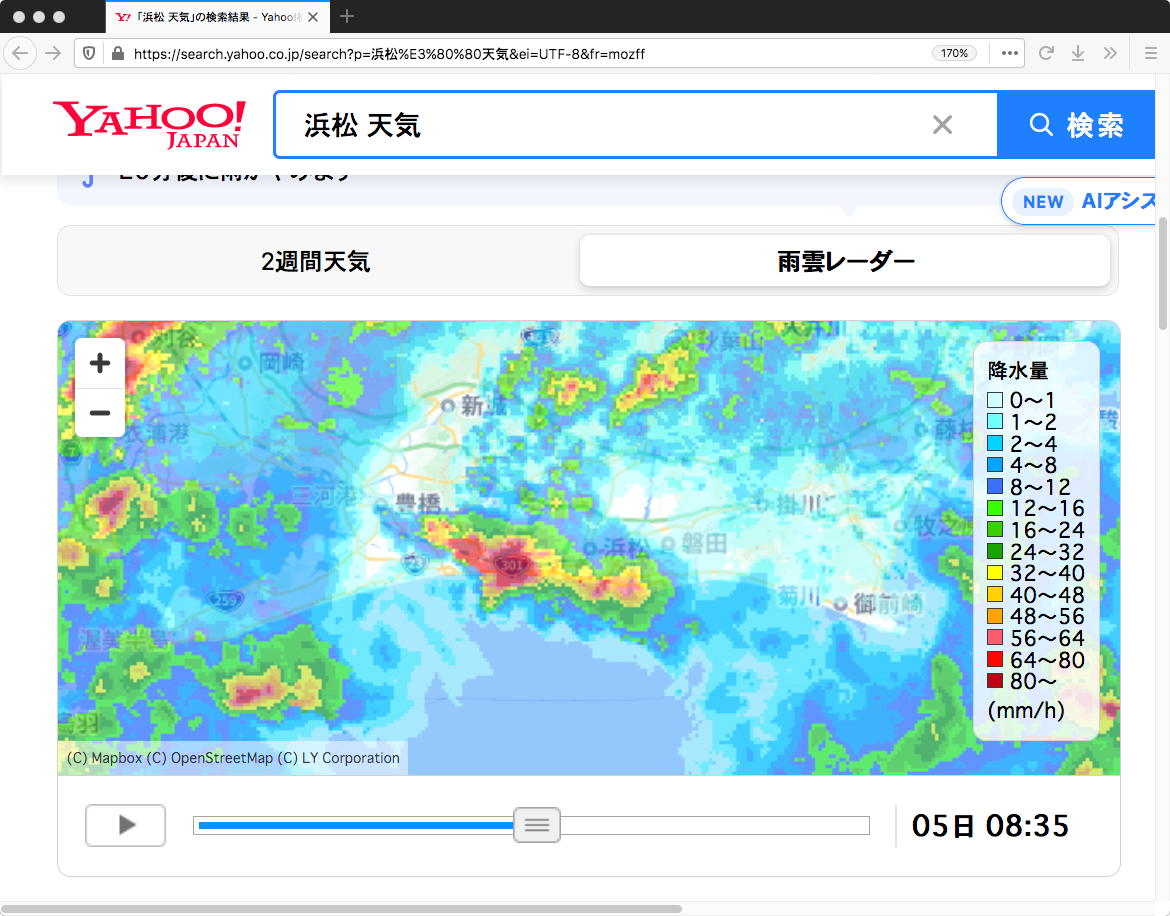Click the 12~16 green legend swatch

click(995, 508)
